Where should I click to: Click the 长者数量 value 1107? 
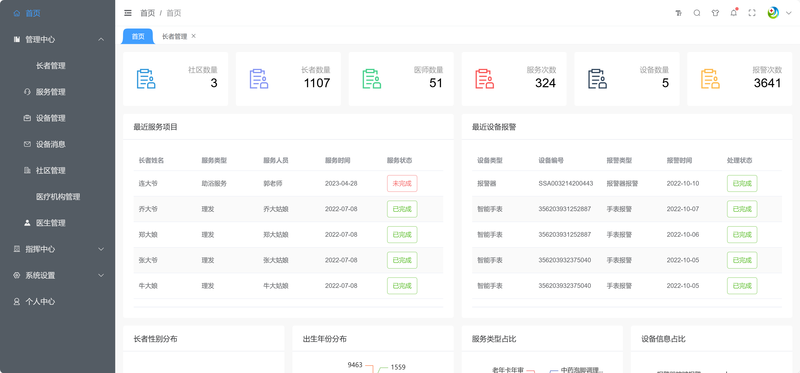click(317, 83)
